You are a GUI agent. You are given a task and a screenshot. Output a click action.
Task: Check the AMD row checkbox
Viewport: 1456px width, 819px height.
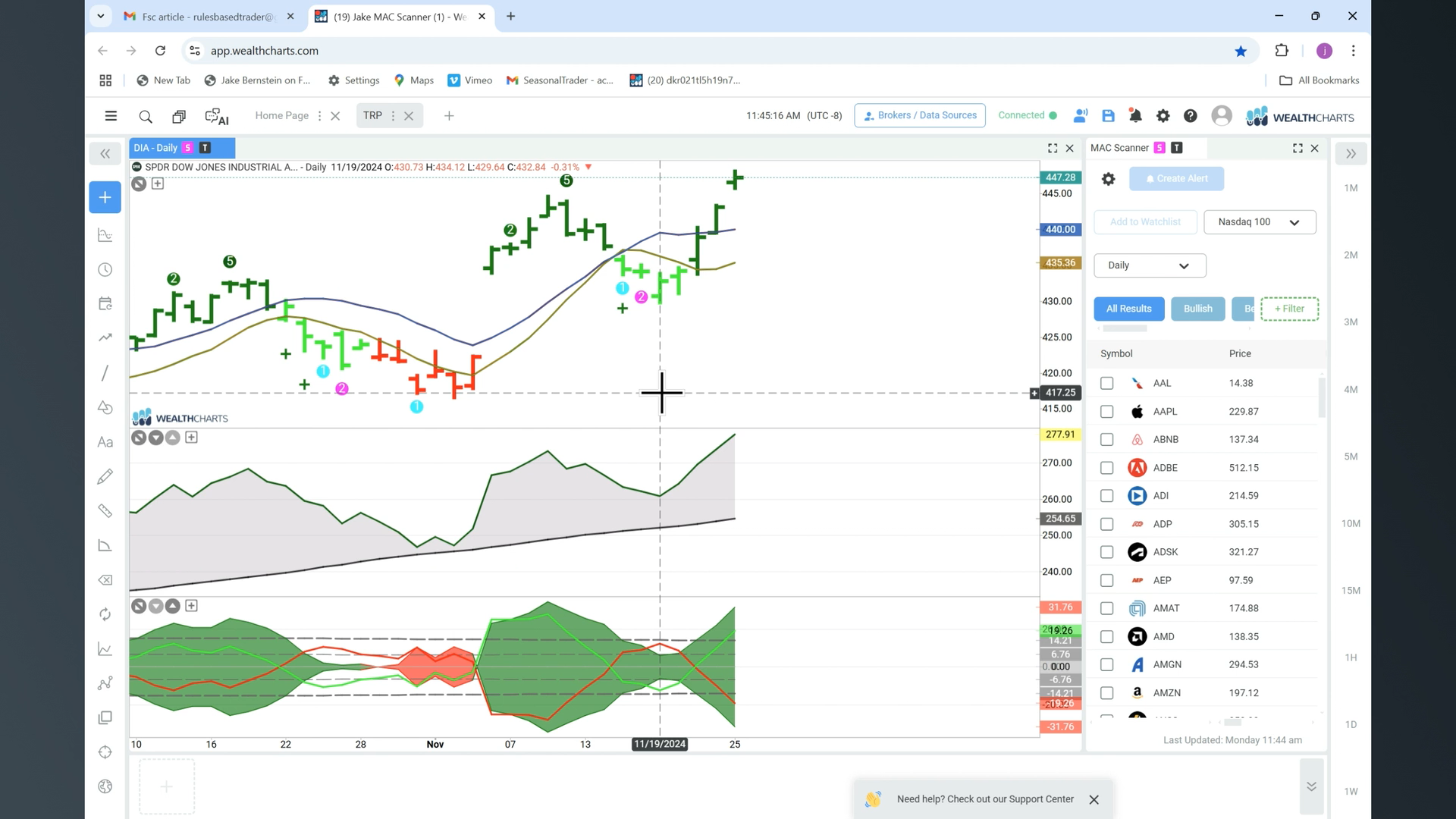pyautogui.click(x=1106, y=637)
